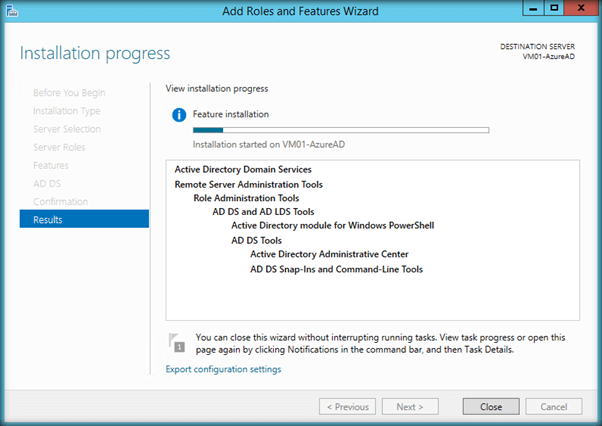602x426 pixels.
Task: Select Active Directory module for Windows PowerShell
Action: tap(332, 226)
